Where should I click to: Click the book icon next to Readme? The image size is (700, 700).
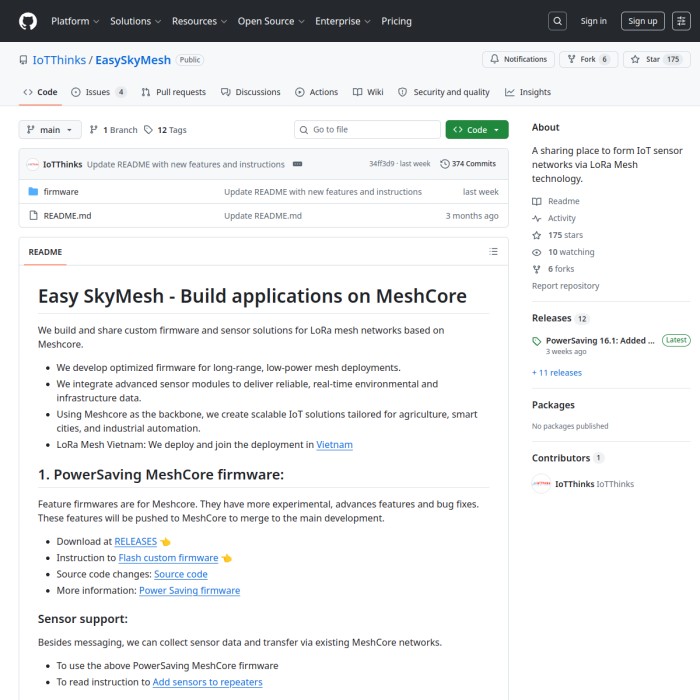536,201
